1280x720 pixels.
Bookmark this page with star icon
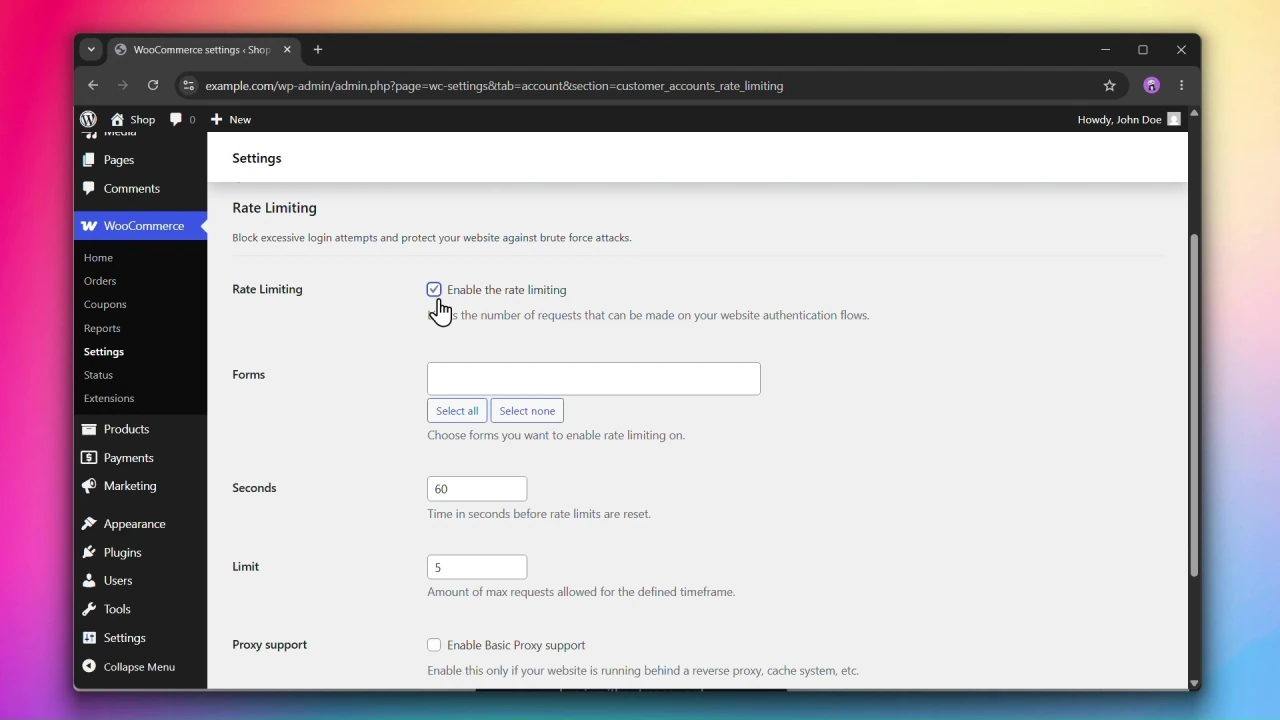pyautogui.click(x=1110, y=86)
